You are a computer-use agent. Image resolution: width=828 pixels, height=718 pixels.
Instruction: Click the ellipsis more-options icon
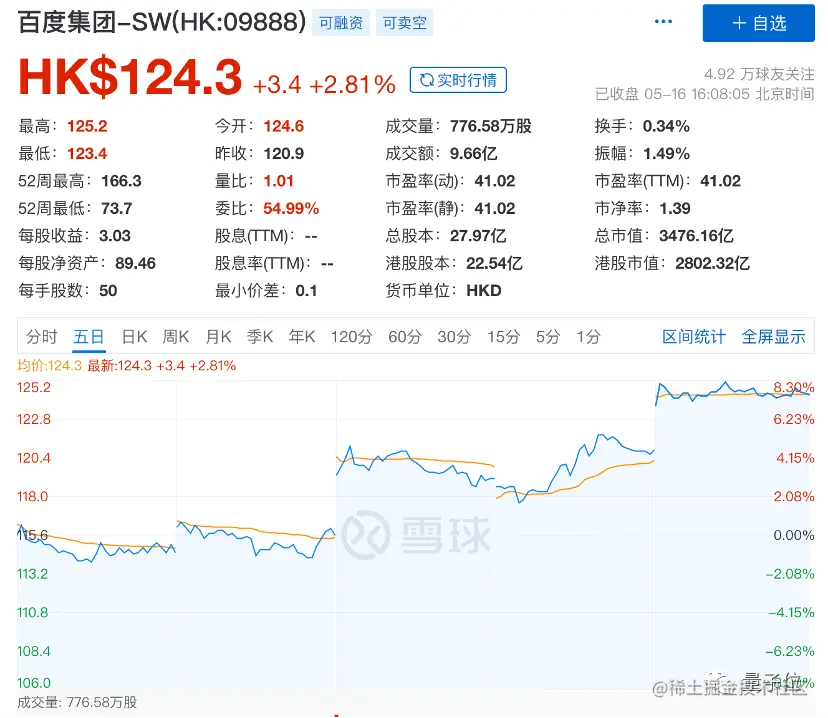click(x=663, y=22)
